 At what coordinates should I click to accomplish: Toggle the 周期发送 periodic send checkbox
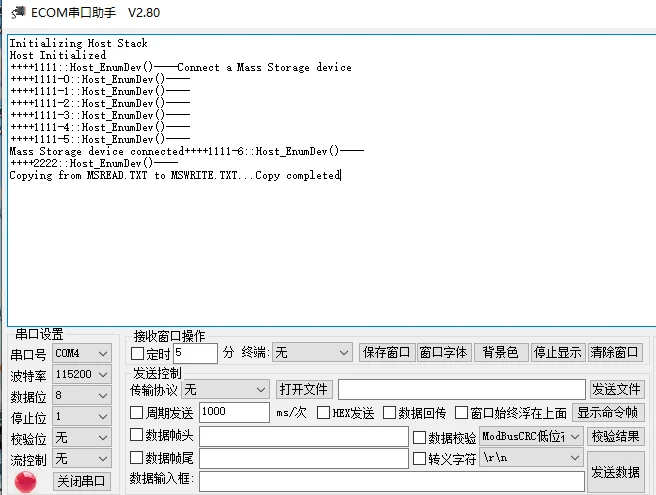pos(136,413)
